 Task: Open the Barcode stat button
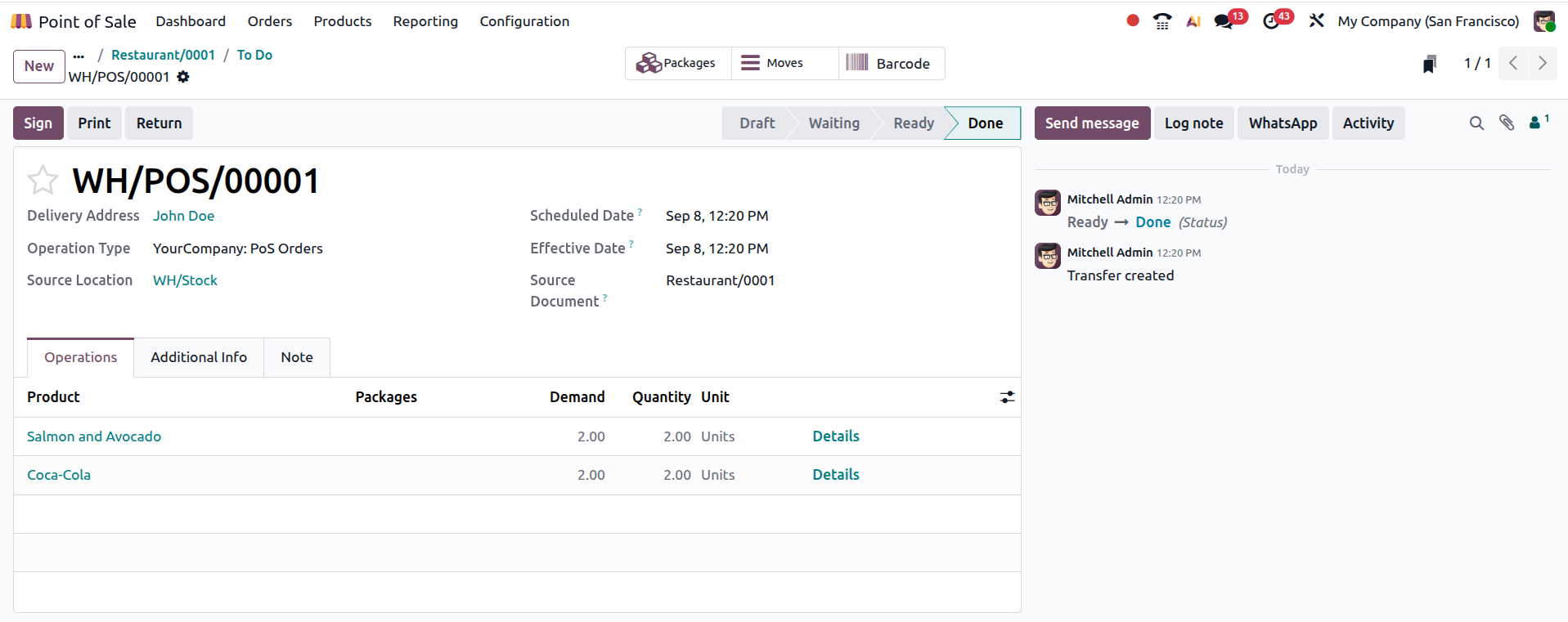(891, 64)
